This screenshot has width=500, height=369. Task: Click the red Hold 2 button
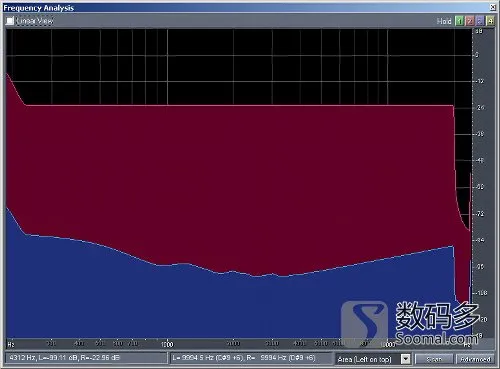469,21
